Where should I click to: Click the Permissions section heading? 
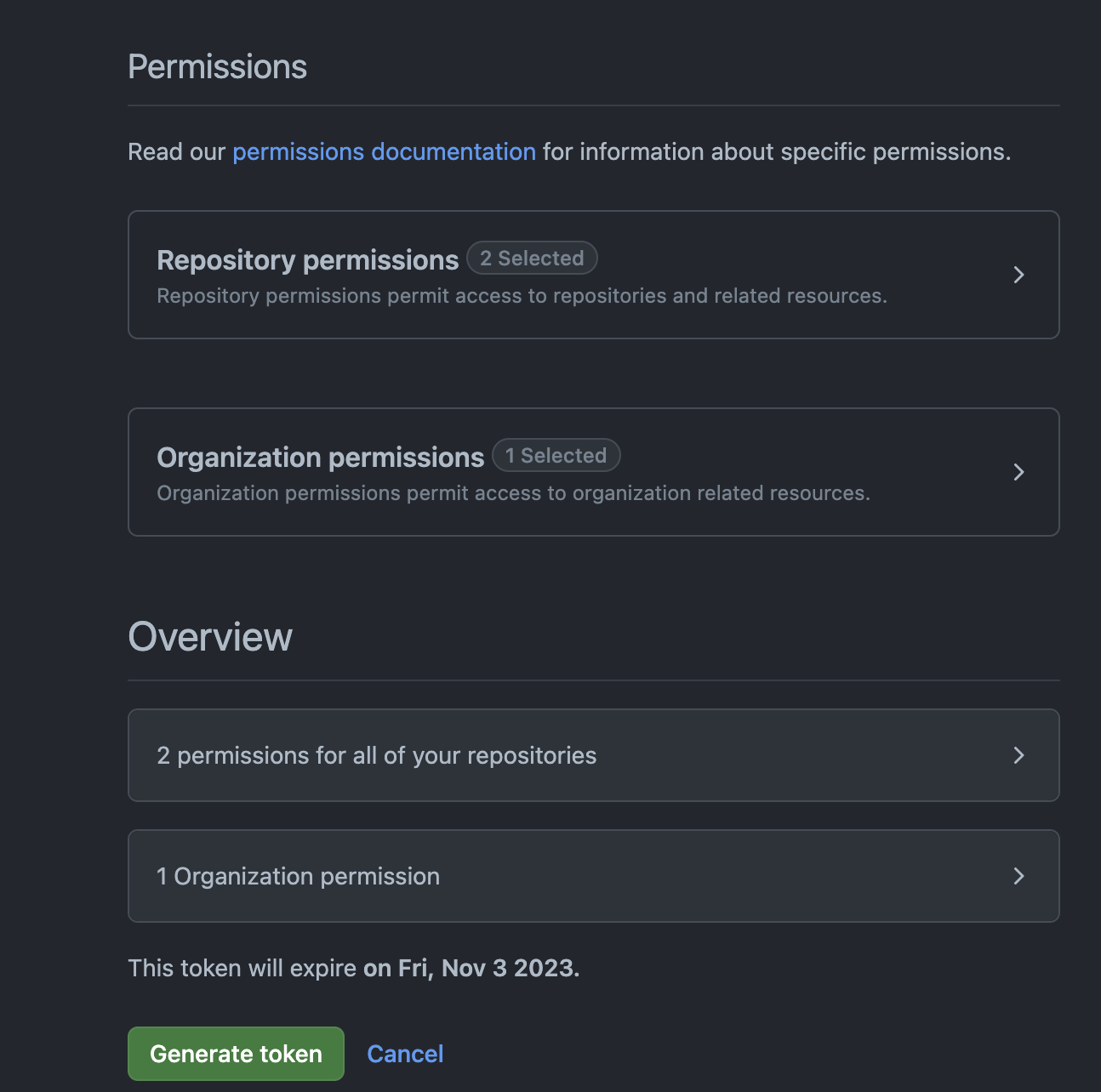pos(218,67)
